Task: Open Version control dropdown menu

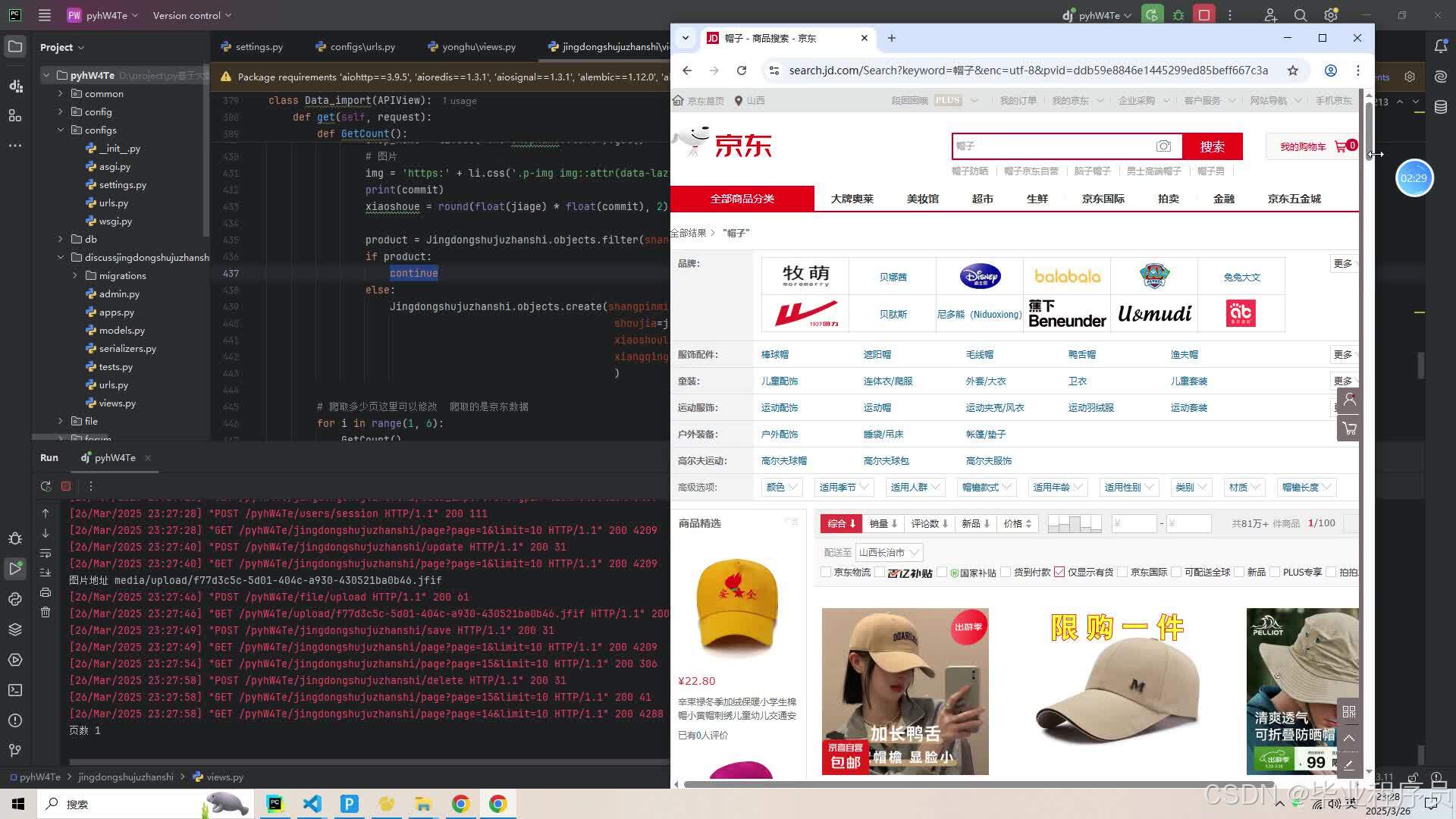Action: [192, 15]
